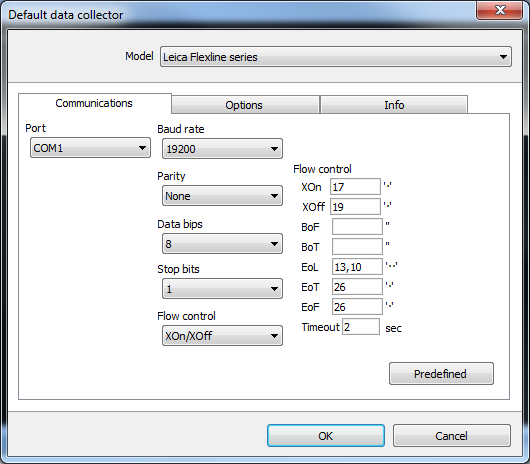Click the Stop bits label
The image size is (530, 464).
coord(178,269)
